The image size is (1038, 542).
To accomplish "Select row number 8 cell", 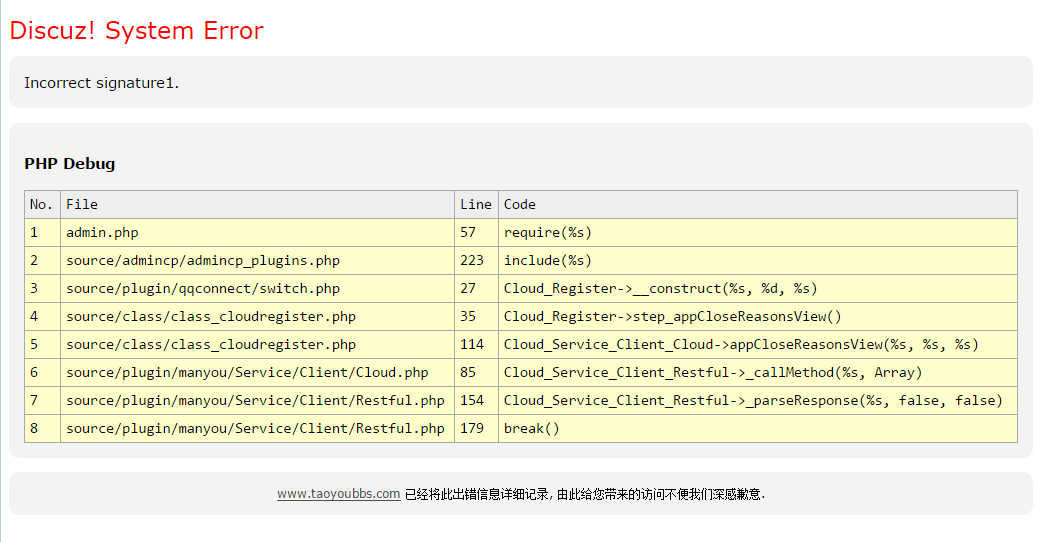I will pyautogui.click(x=42, y=428).
